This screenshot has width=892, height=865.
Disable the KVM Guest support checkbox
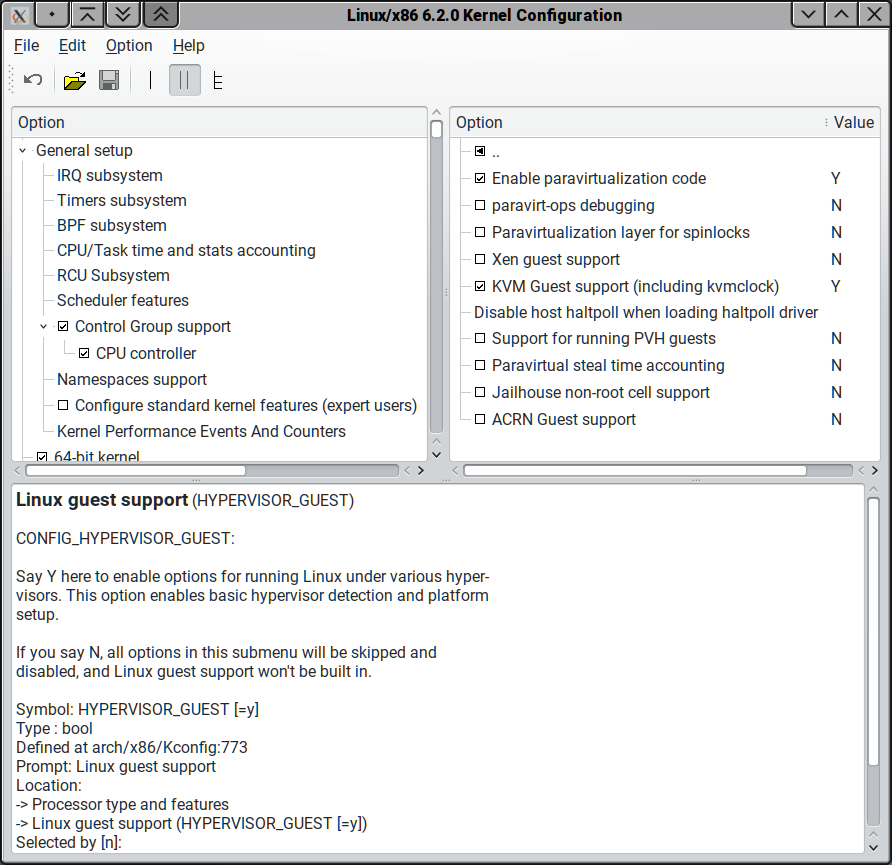480,286
